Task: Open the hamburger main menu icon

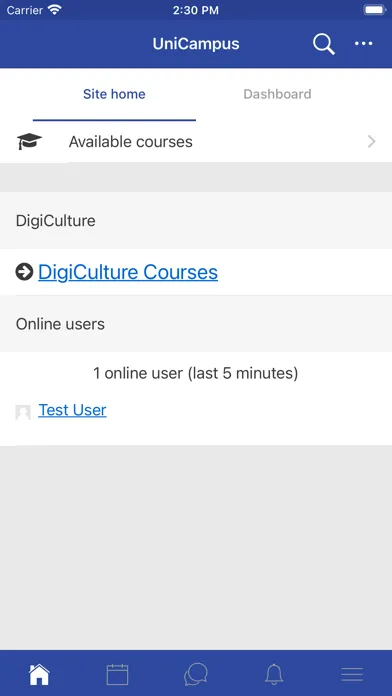Action: click(352, 675)
